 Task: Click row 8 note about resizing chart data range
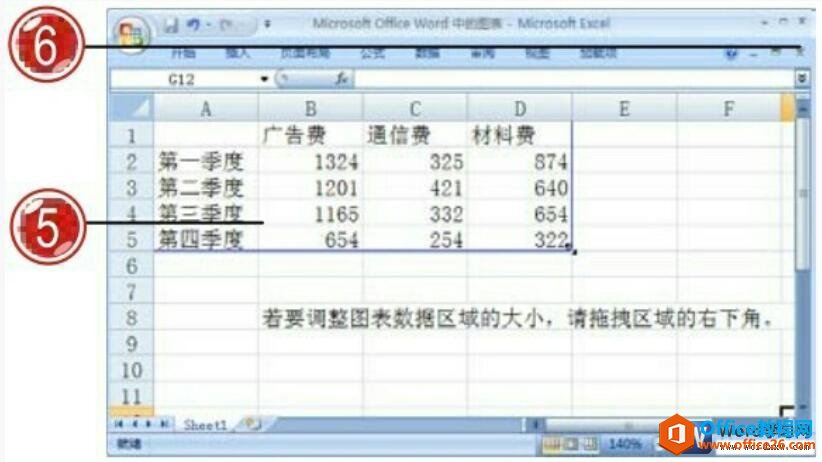517,318
